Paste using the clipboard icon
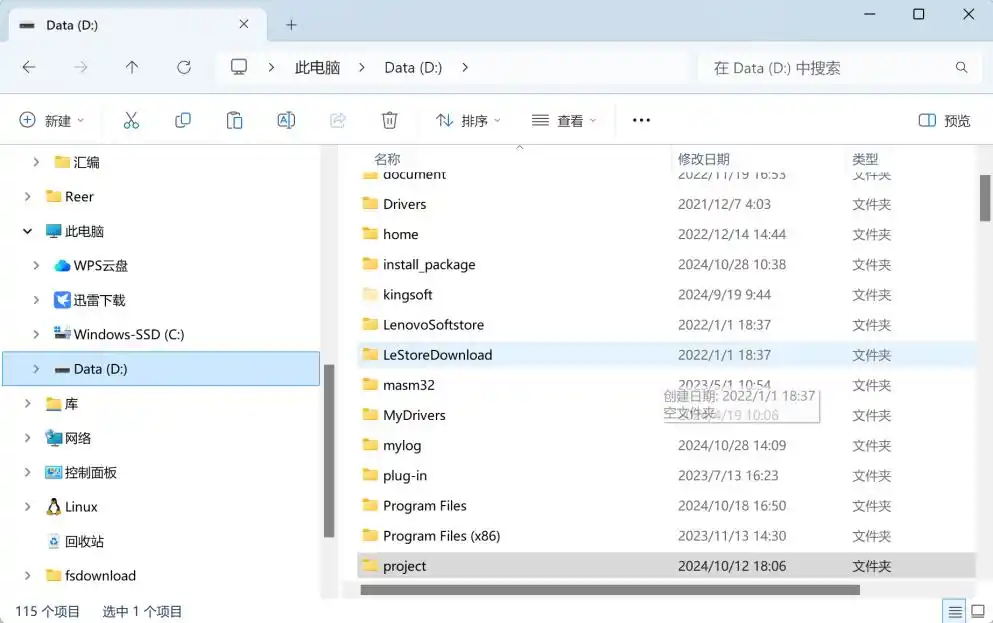Screen dimensions: 993x623 [234, 120]
